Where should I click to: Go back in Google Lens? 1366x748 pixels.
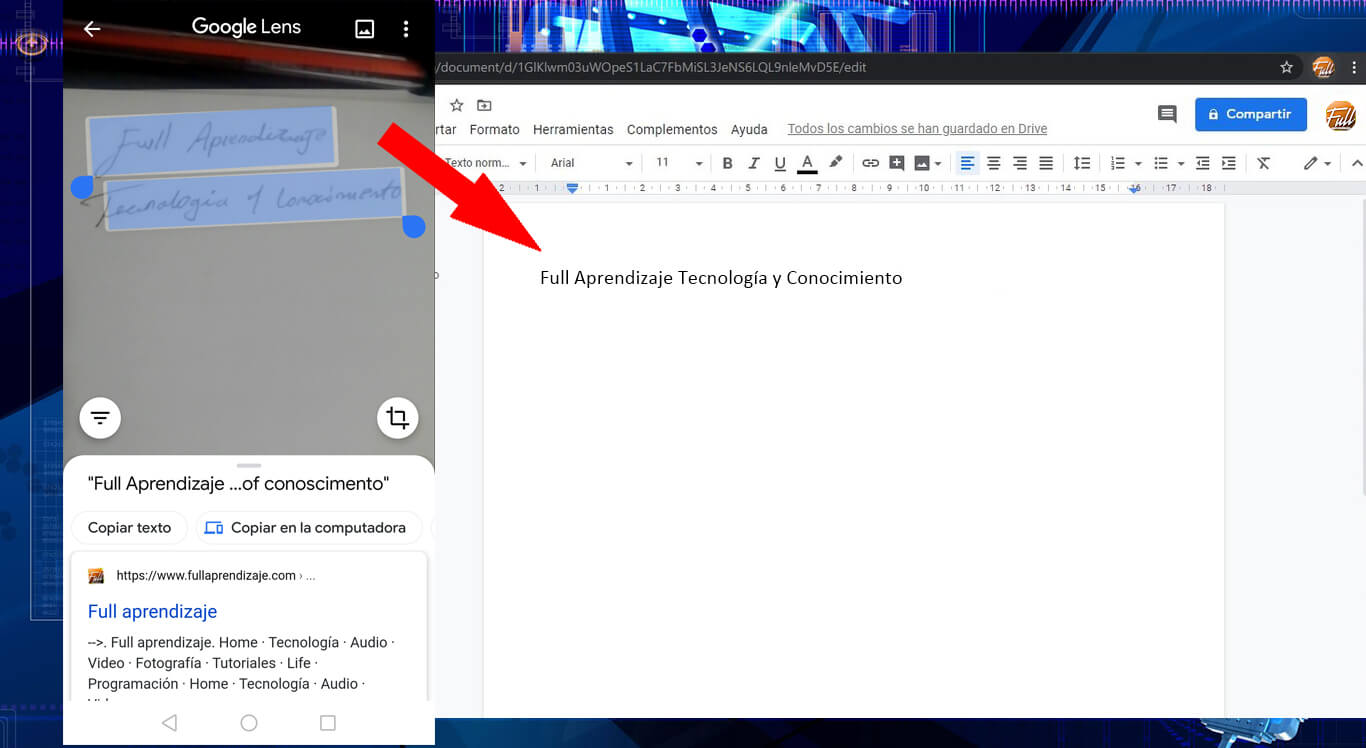coord(92,29)
